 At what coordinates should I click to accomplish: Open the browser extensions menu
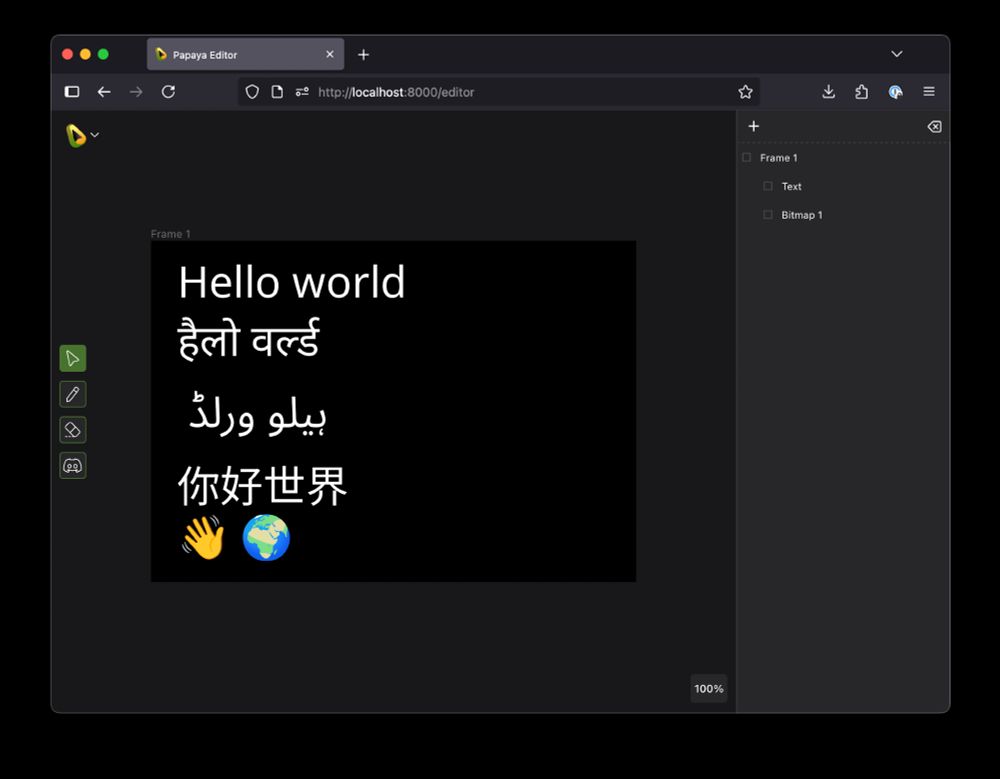pyautogui.click(x=862, y=92)
